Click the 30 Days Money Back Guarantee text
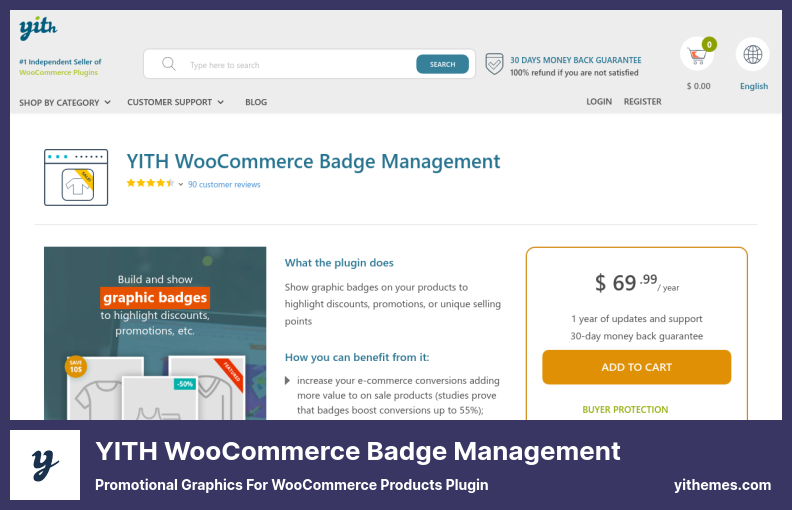 (x=575, y=60)
